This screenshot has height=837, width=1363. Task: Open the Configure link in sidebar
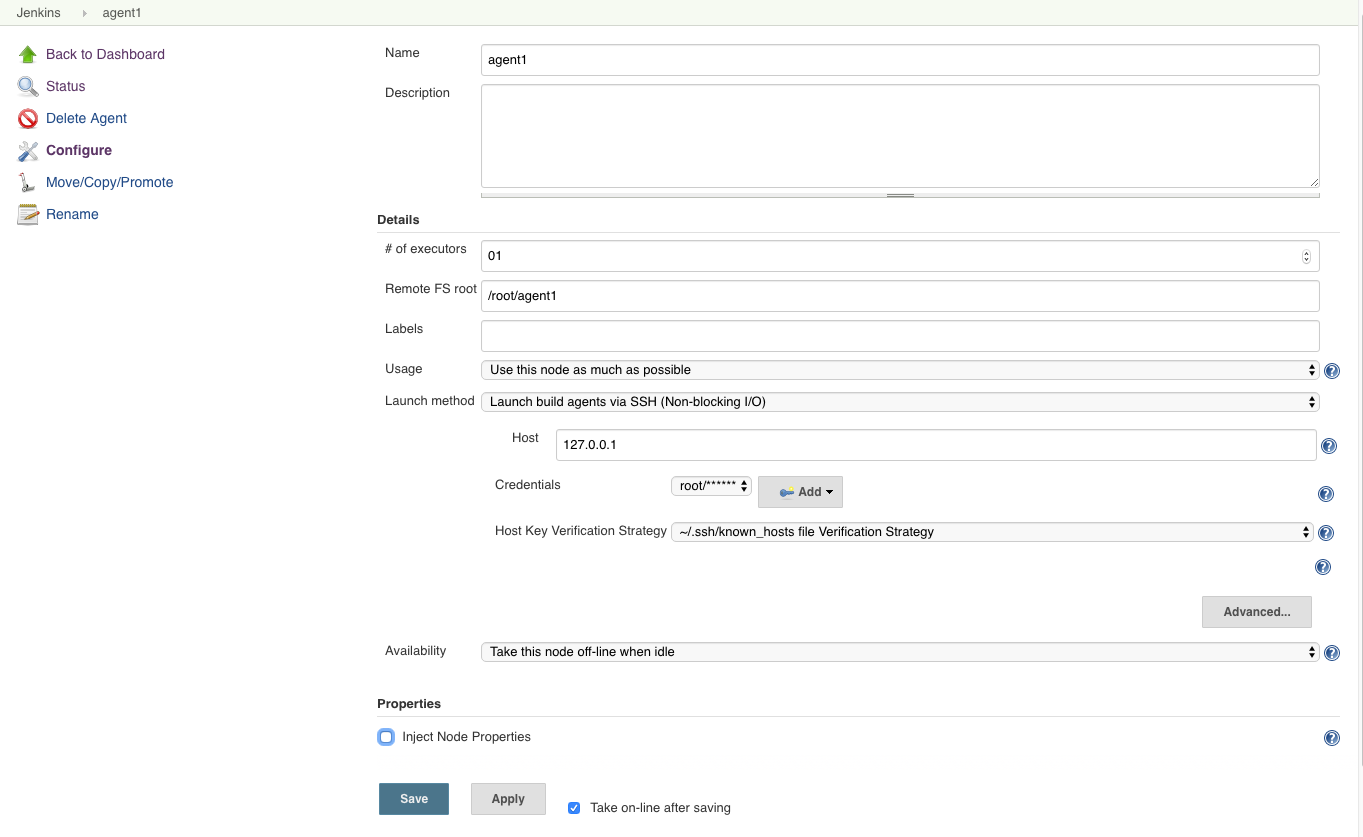point(79,150)
